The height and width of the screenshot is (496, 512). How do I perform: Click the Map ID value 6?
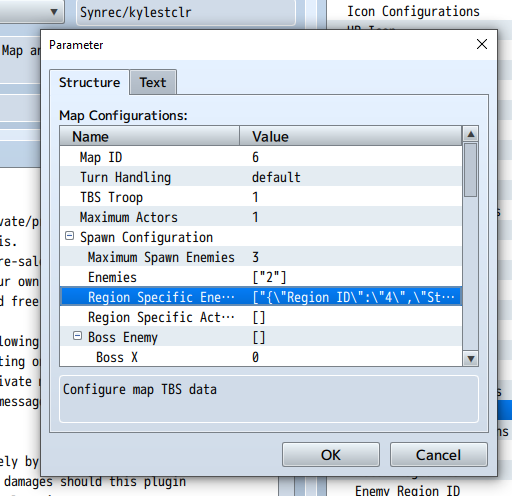pos(255,157)
